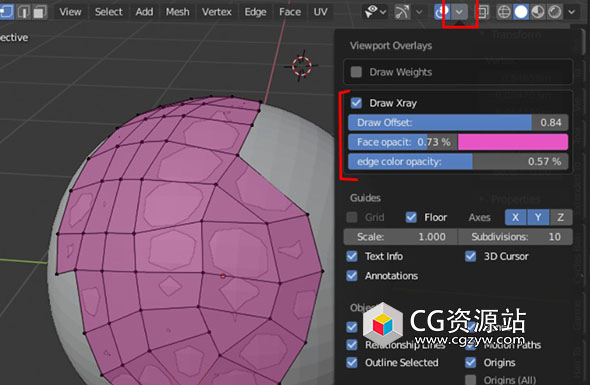Uncheck the Floor checkbox

(x=411, y=217)
